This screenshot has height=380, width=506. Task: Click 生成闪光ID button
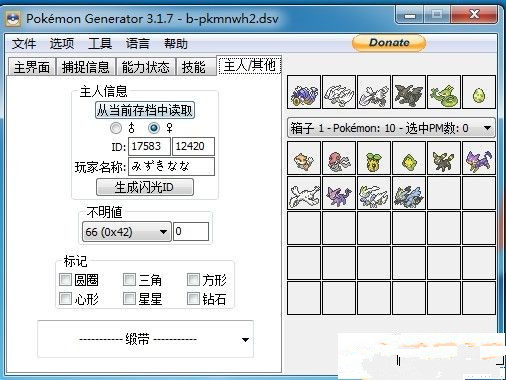(145, 187)
